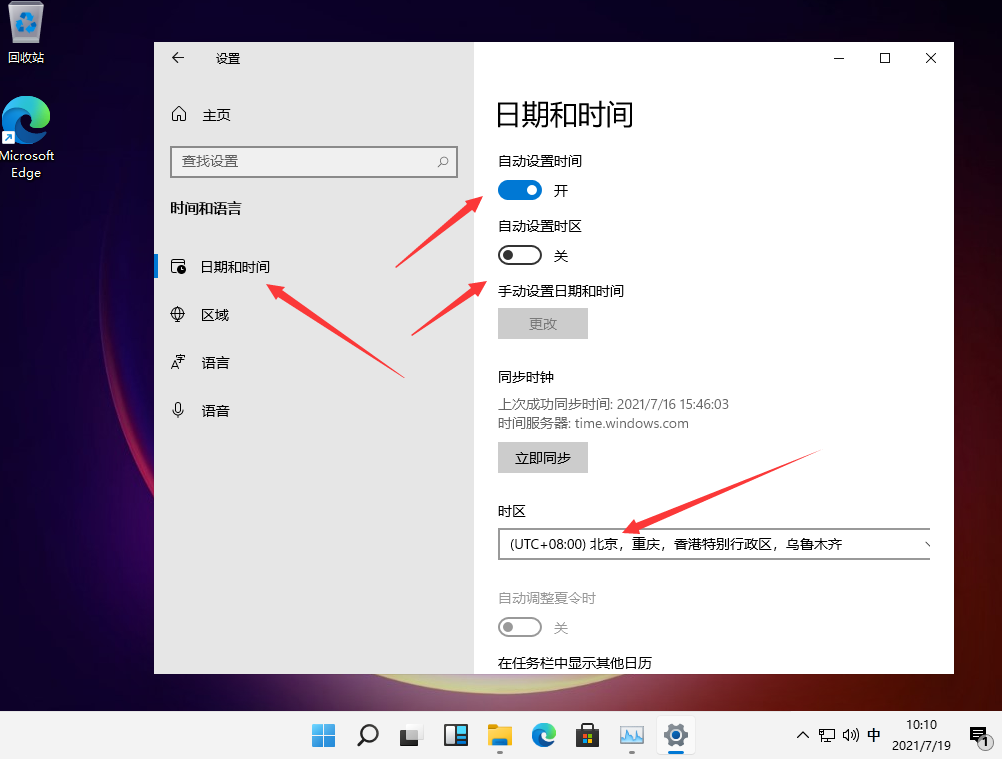This screenshot has height=759, width=1002.
Task: Select 语言 in the sidebar
Action: click(x=215, y=363)
